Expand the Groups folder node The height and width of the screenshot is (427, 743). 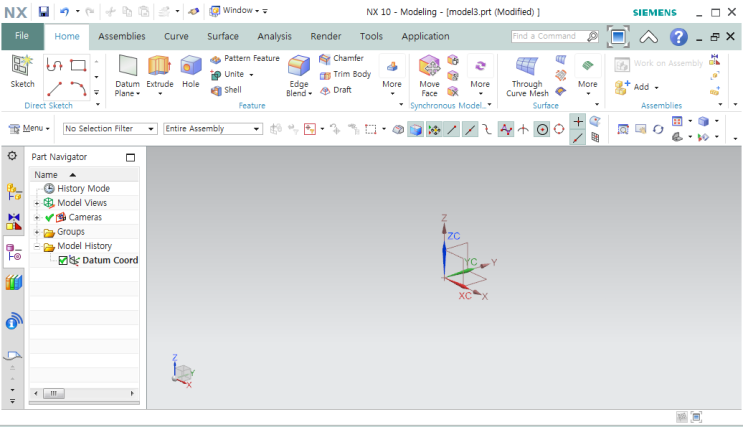(36, 232)
